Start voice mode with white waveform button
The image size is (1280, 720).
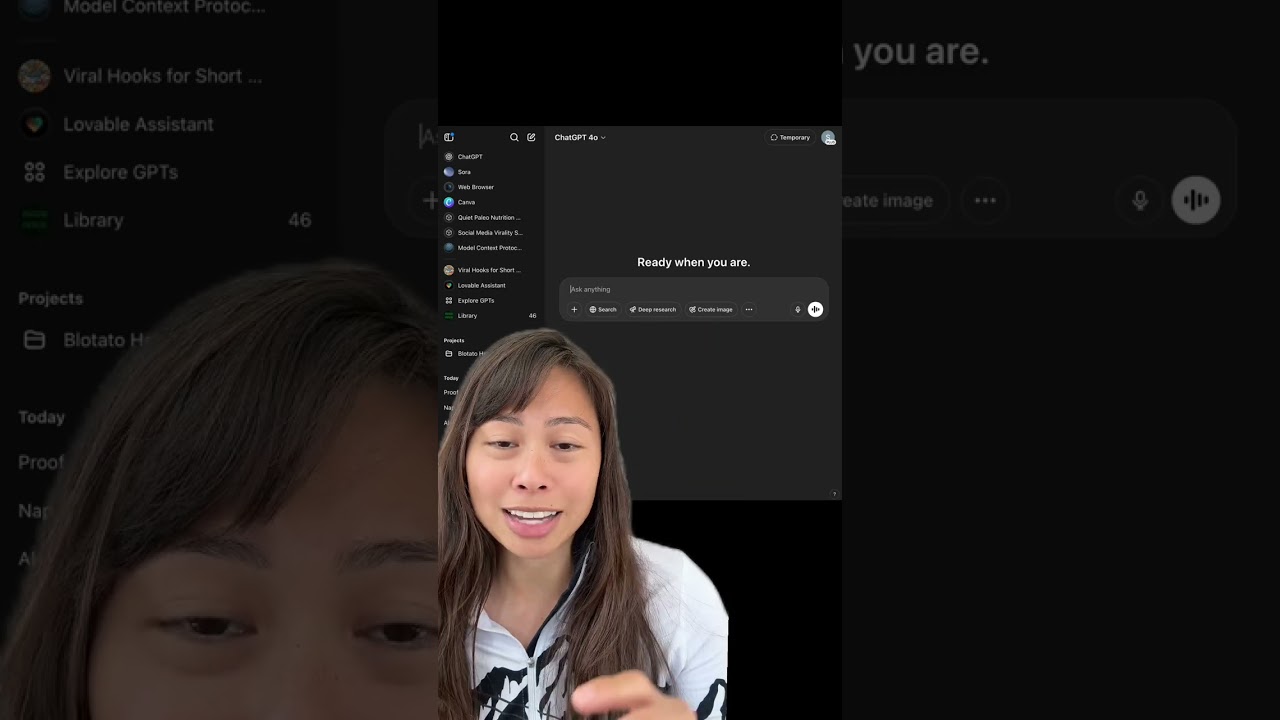(x=816, y=309)
